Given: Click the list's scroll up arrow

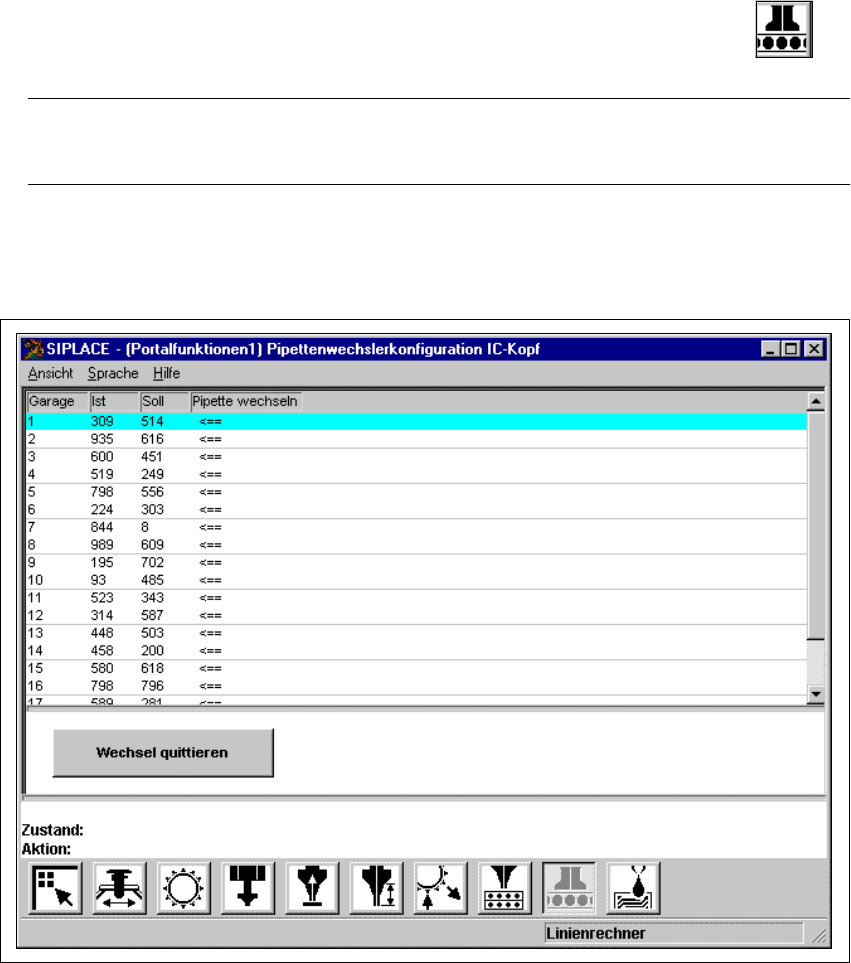Looking at the screenshot, I should click(816, 402).
